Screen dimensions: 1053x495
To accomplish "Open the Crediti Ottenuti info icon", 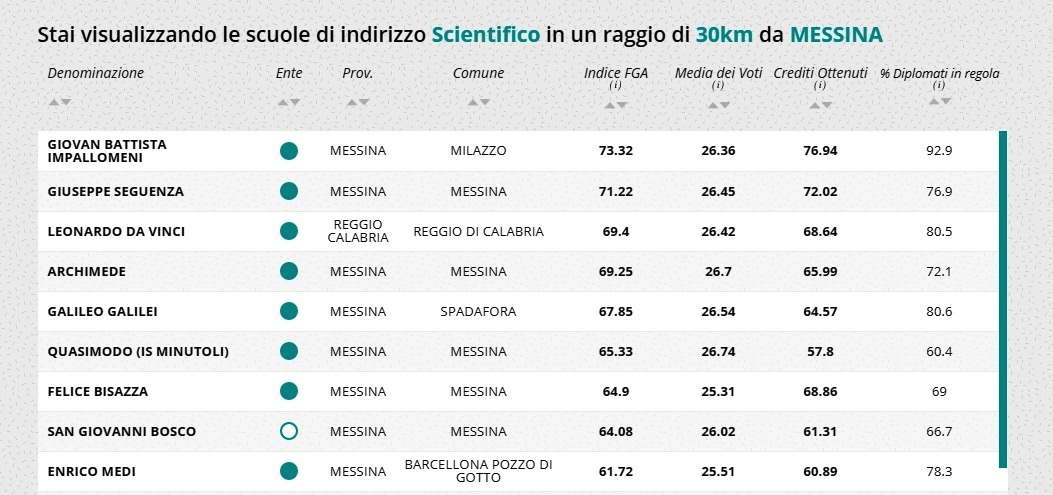I will tap(819, 86).
